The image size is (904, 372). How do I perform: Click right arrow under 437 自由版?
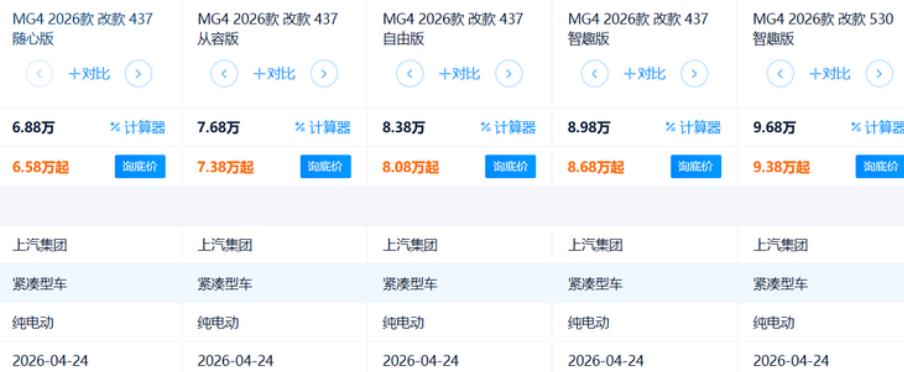[x=509, y=74]
